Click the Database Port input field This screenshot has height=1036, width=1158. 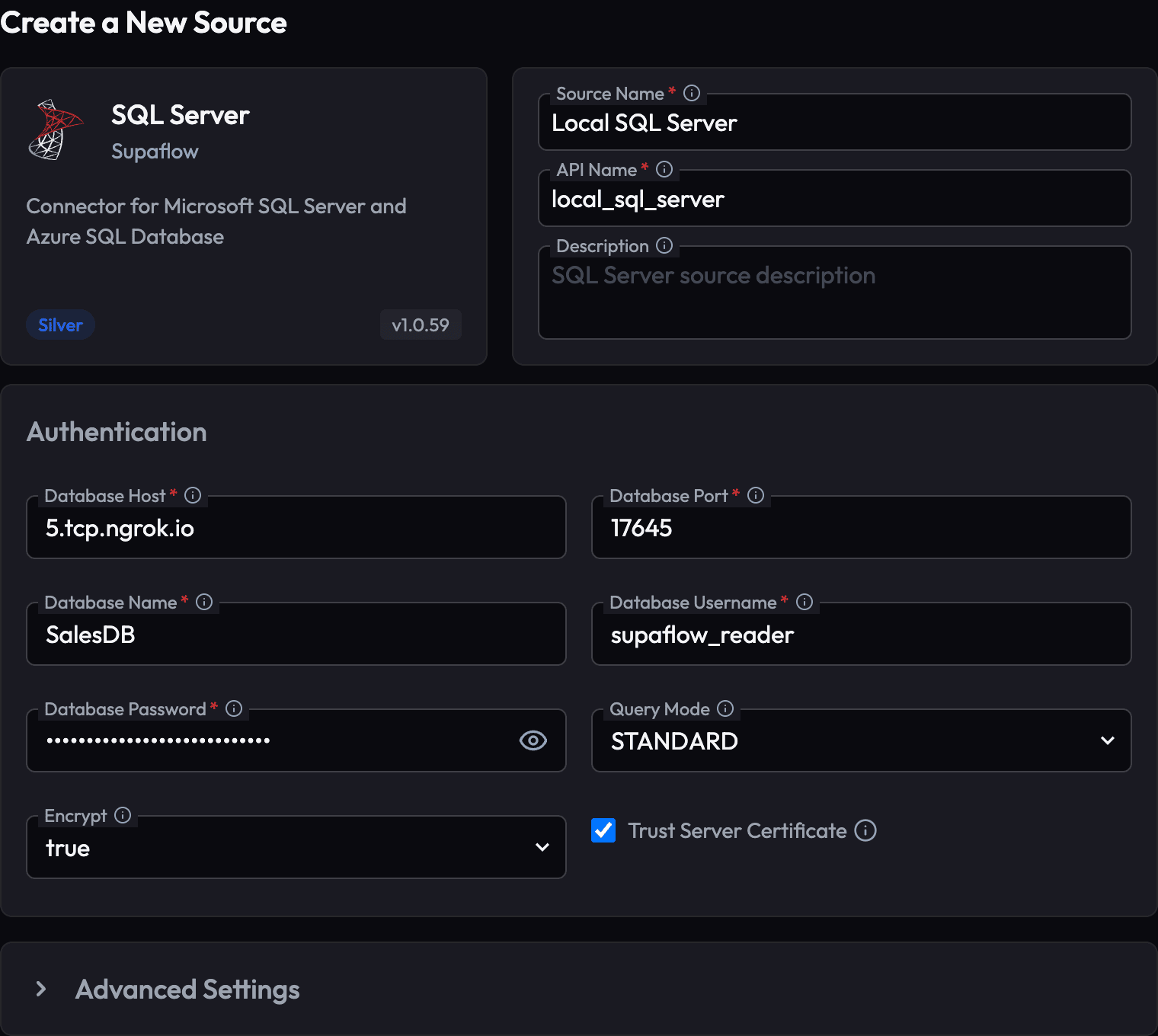coord(862,527)
